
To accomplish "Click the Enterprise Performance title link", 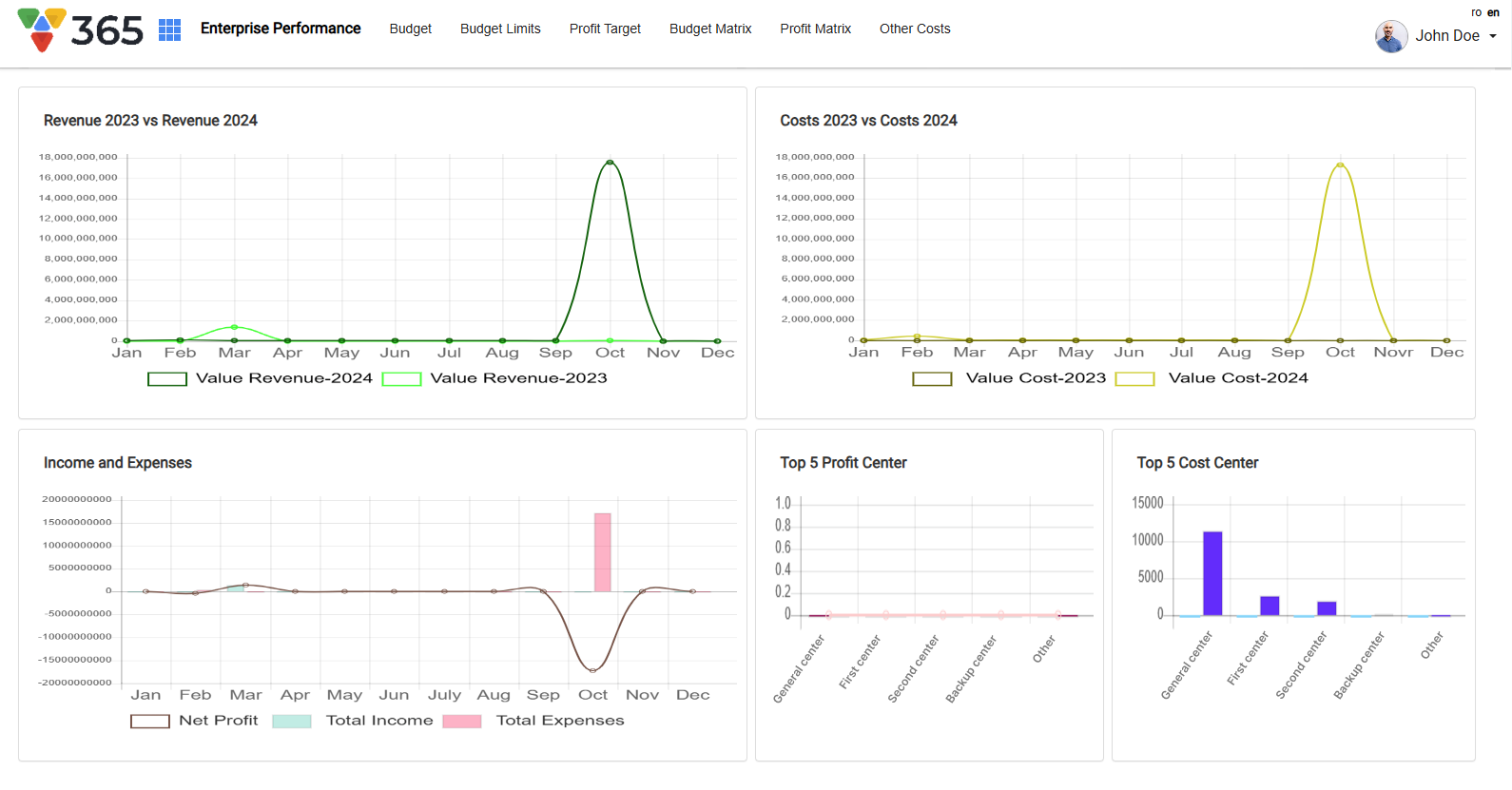I will pos(281,29).
